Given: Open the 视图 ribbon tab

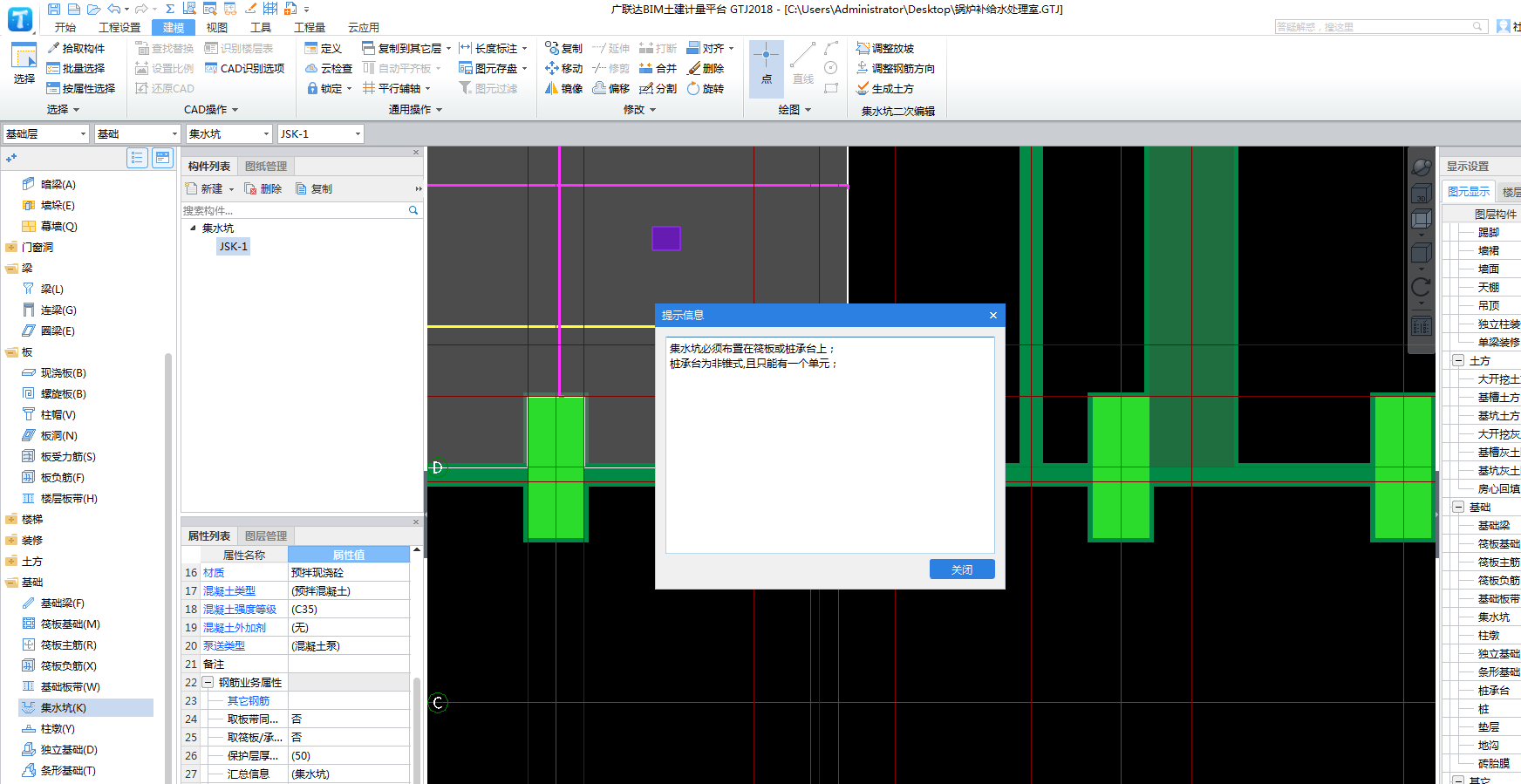Looking at the screenshot, I should (216, 27).
